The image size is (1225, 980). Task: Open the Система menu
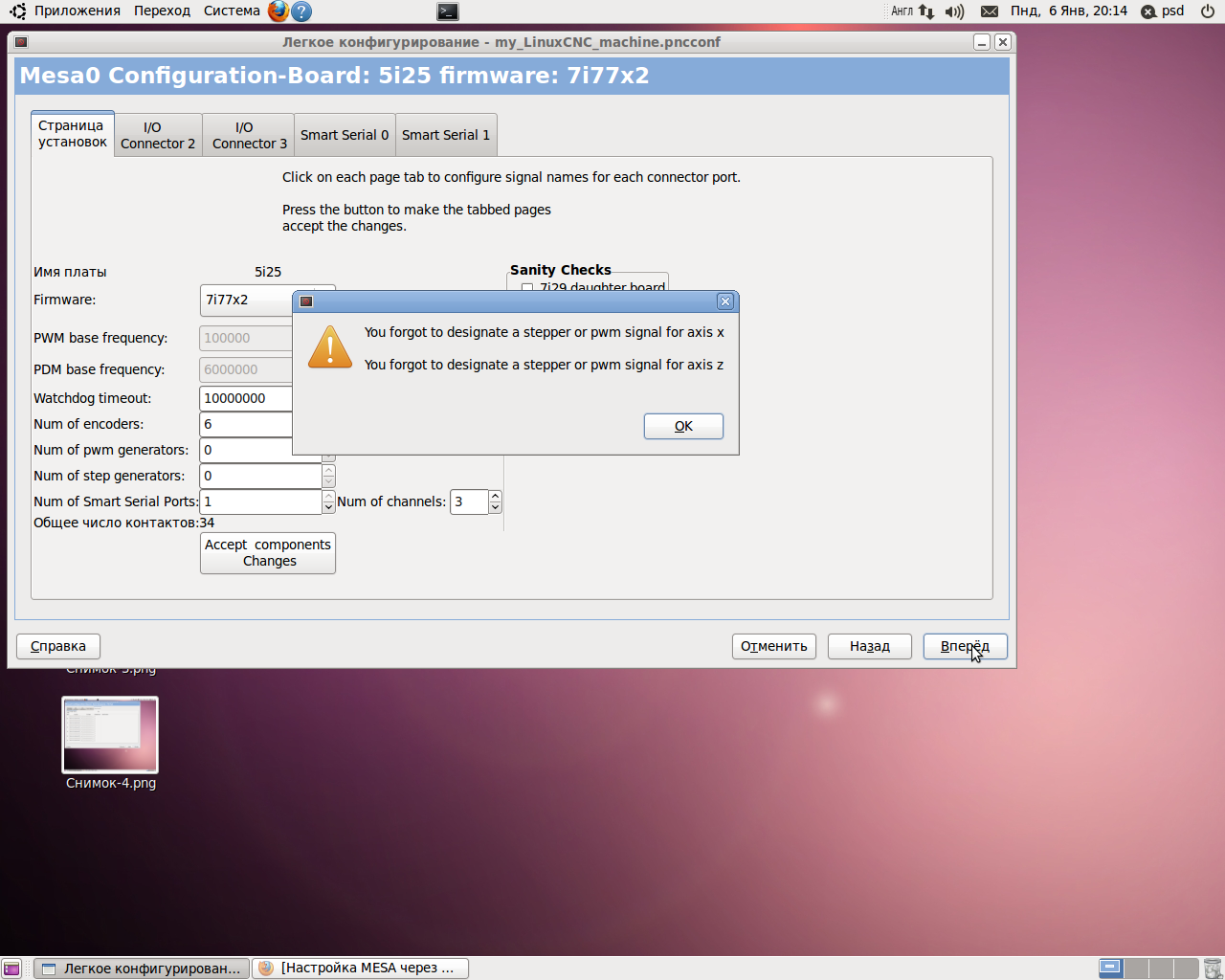click(x=232, y=11)
